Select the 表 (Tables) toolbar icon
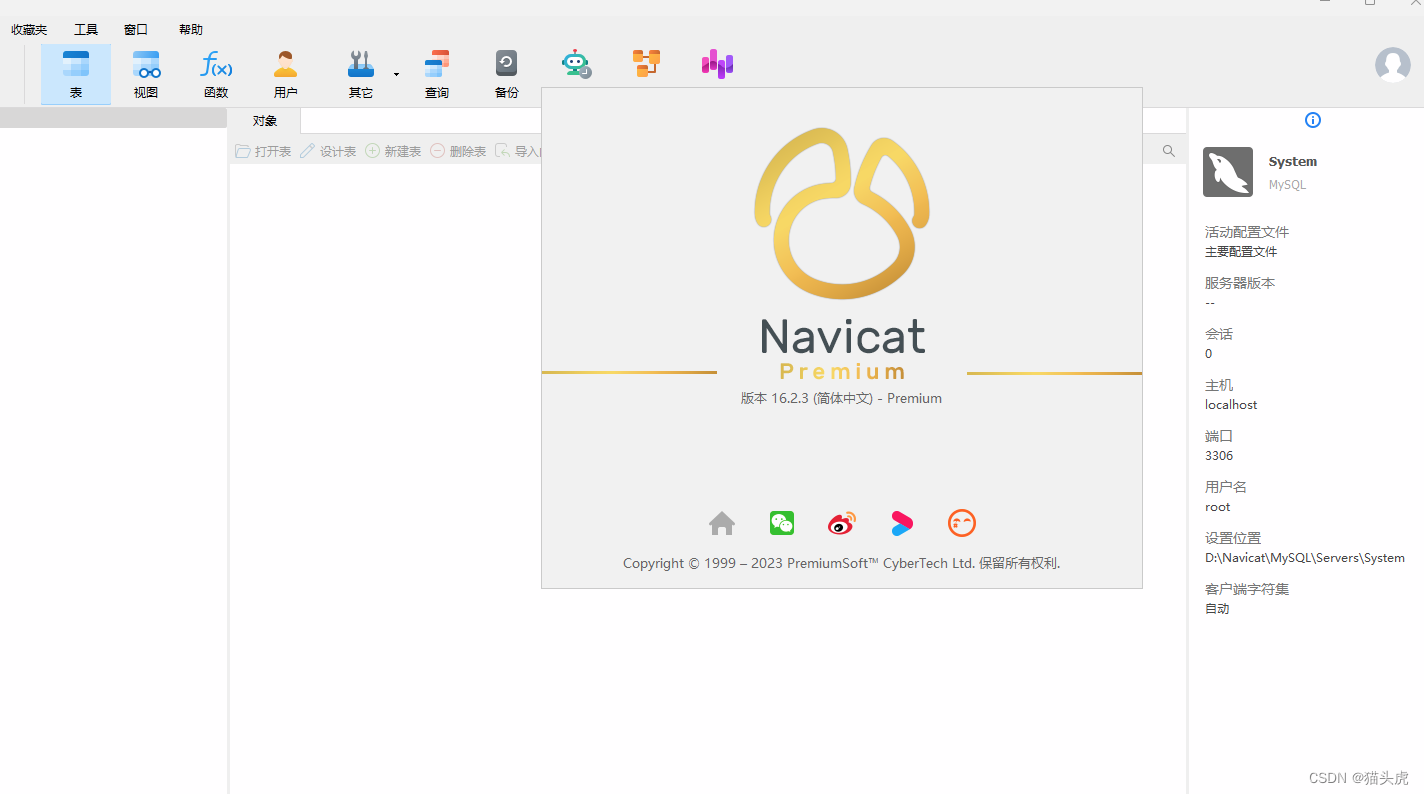Viewport: 1424px width, 794px height. [x=75, y=73]
